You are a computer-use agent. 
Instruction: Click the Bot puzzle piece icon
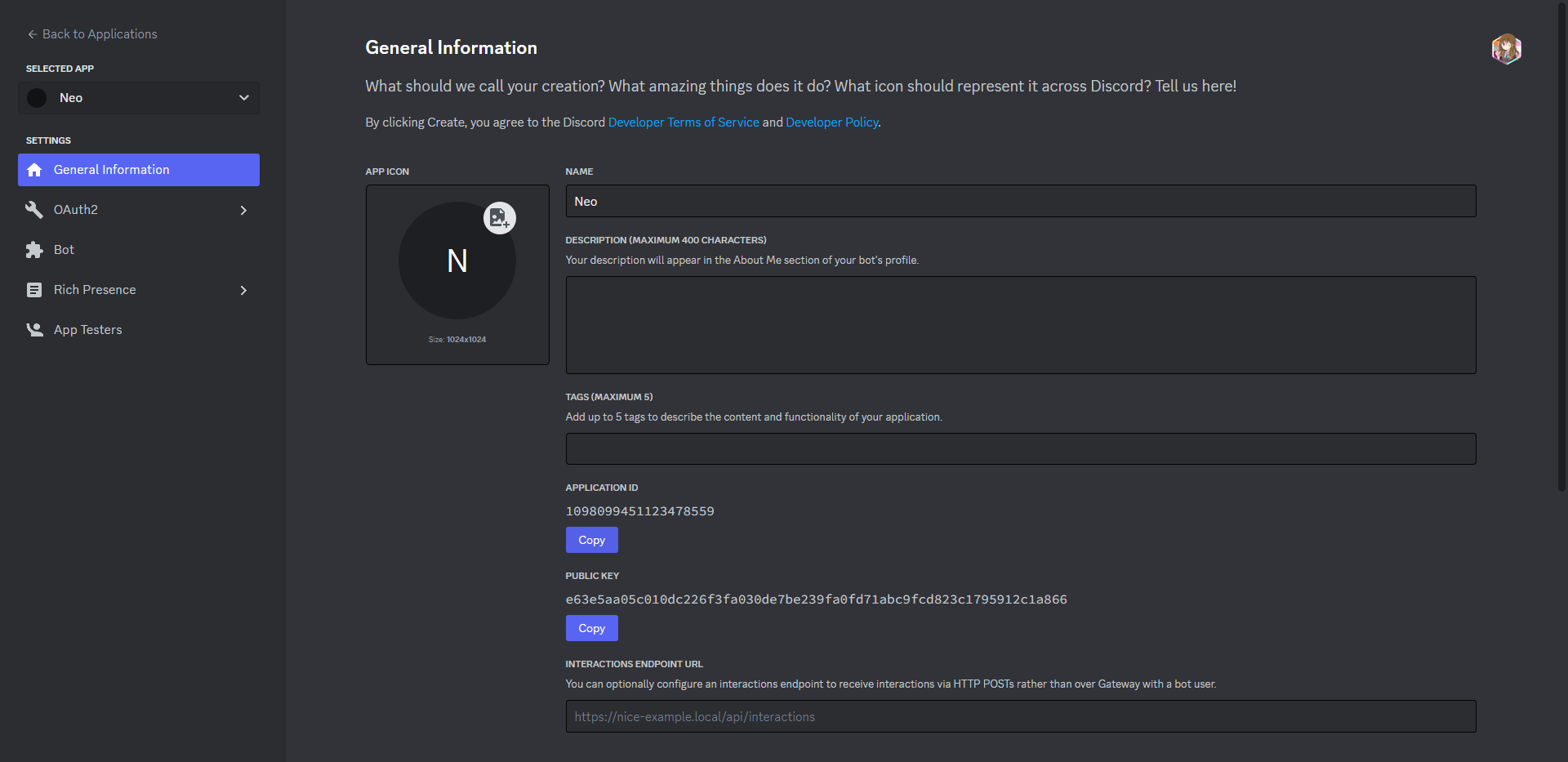point(34,250)
